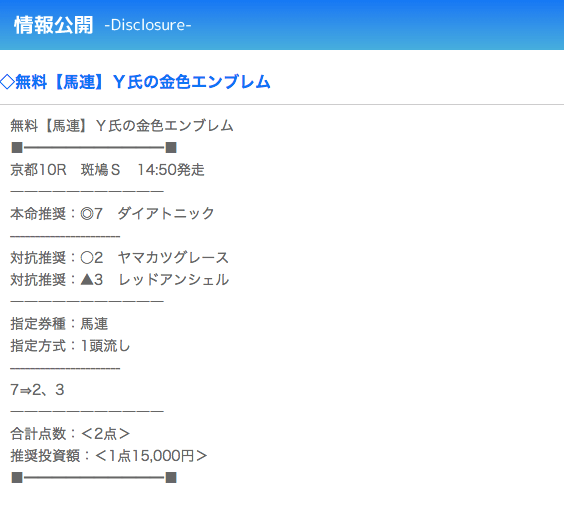Screen dimensions: 564x519
Task: Open the blue 無料【馬連】Y氏の金色エンブレム heading link
Action: click(x=135, y=82)
